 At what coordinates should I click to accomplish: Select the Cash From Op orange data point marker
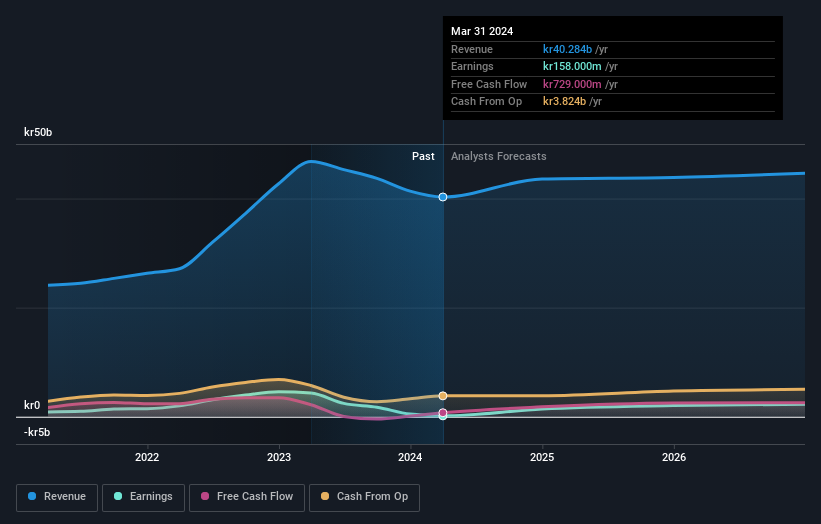pos(443,396)
